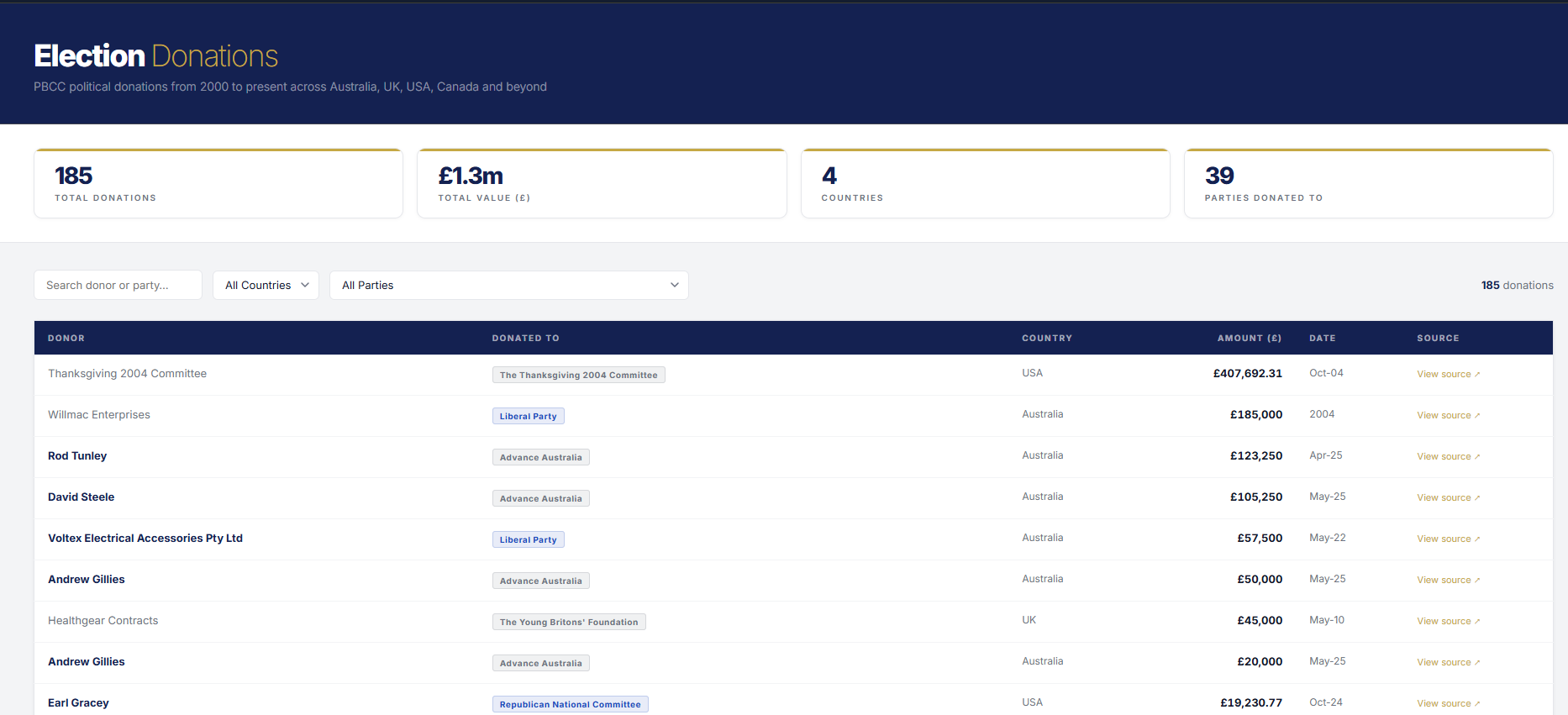Image resolution: width=1568 pixels, height=715 pixels.
Task: Click the Donated To column header
Action: point(525,338)
